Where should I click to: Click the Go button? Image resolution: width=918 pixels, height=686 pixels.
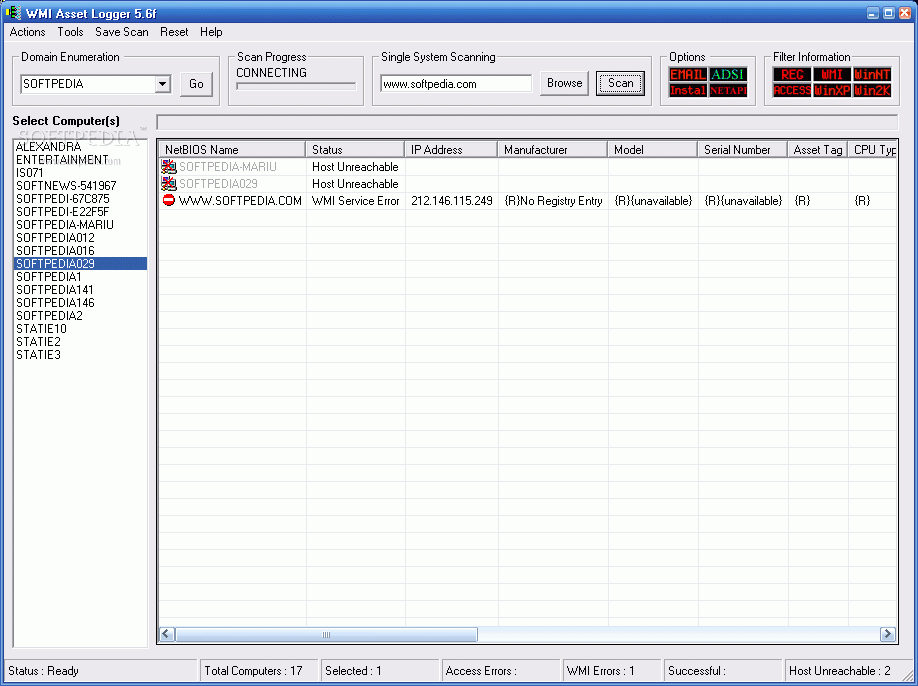click(196, 84)
